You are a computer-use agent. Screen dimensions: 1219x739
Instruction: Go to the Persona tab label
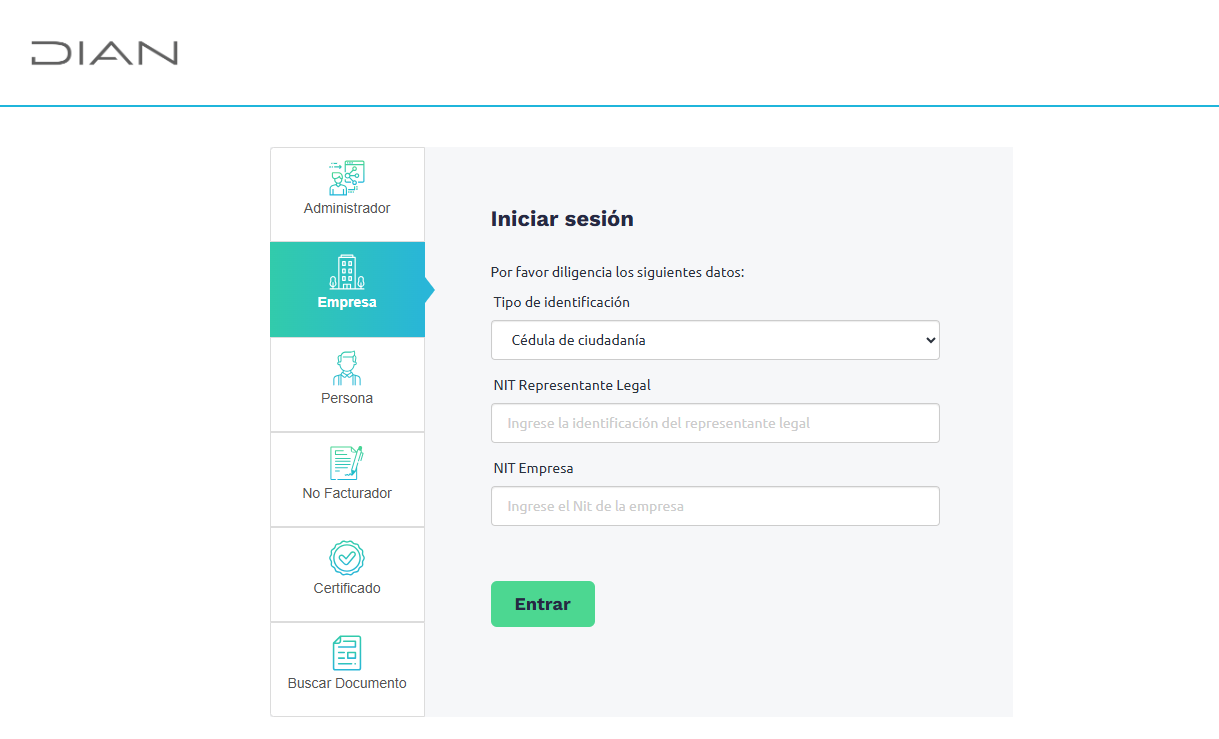347,398
